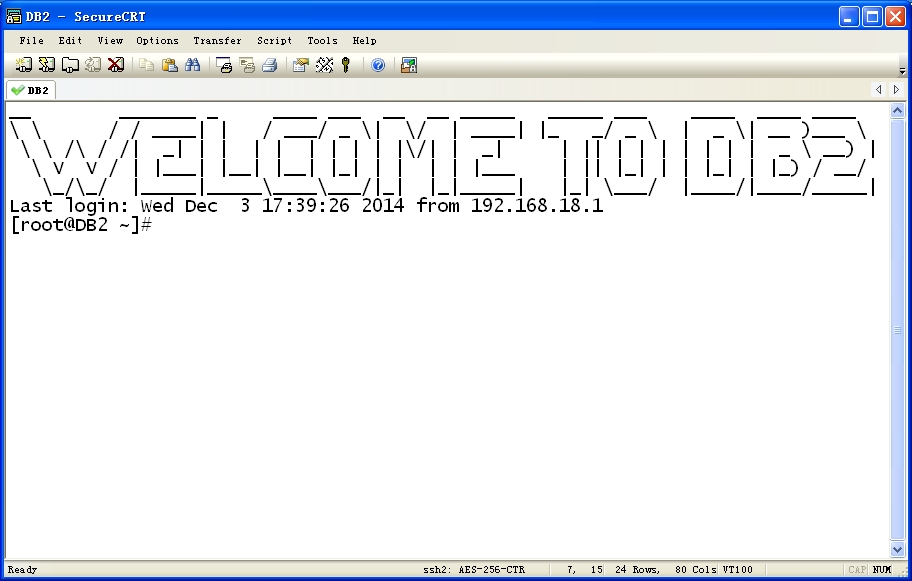Viewport: 912px width, 581px height.
Task: Open the View menu
Action: coord(110,41)
